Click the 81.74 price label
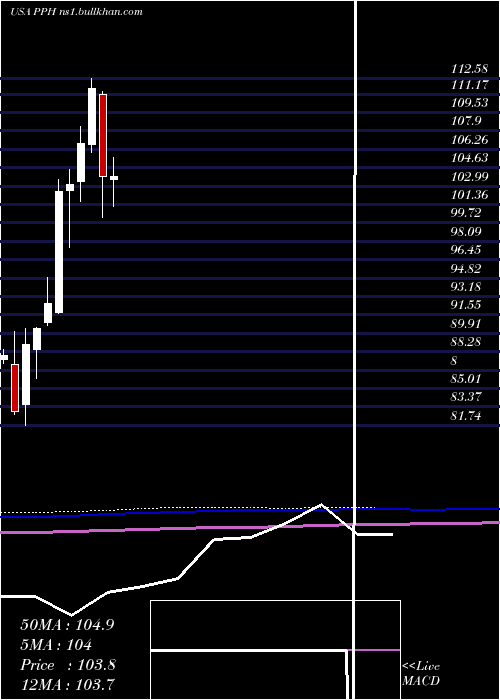The image size is (500, 700). pos(466,416)
